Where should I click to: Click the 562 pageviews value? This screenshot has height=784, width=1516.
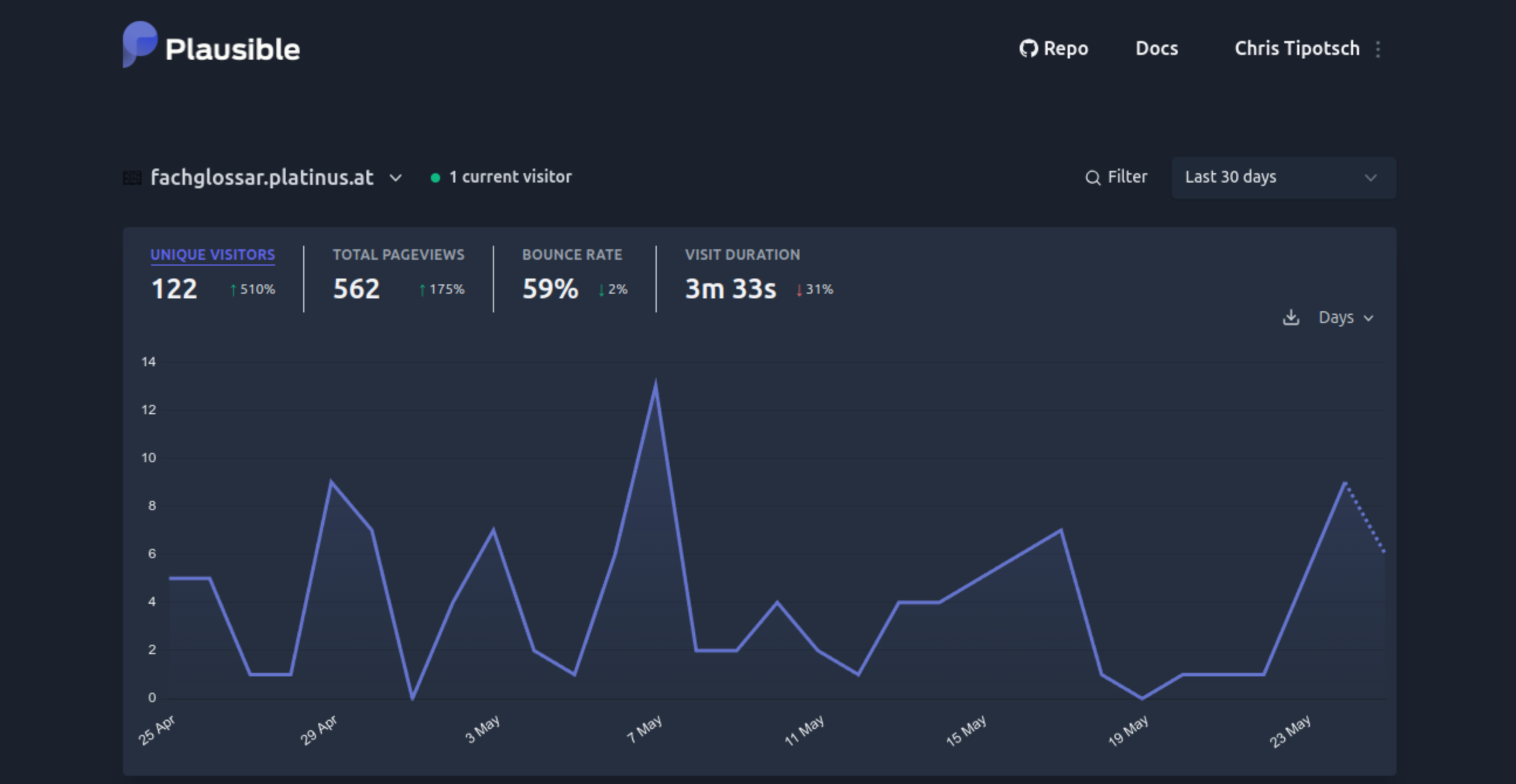[356, 289]
